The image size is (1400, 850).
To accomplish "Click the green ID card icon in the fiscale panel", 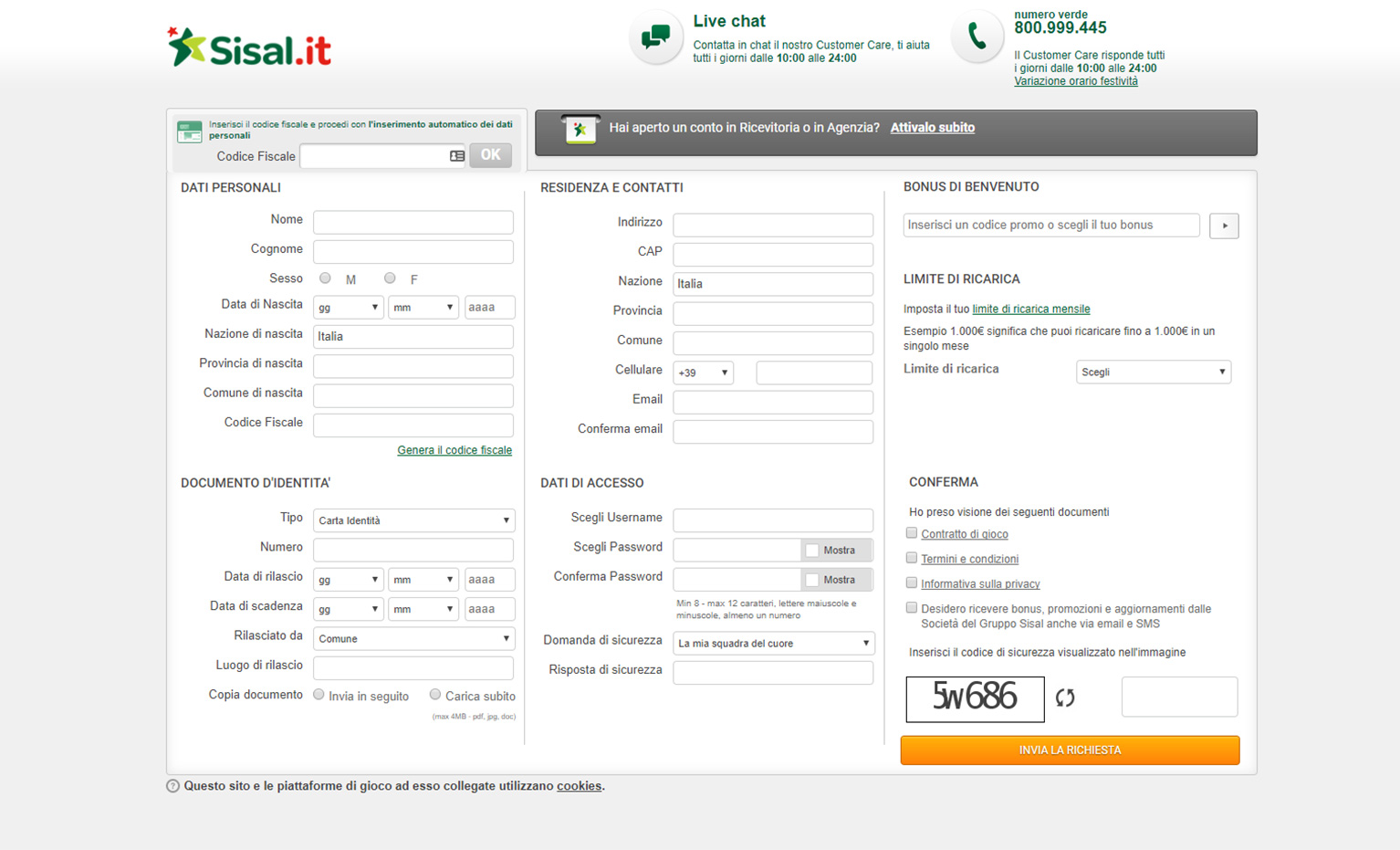I will point(189,131).
